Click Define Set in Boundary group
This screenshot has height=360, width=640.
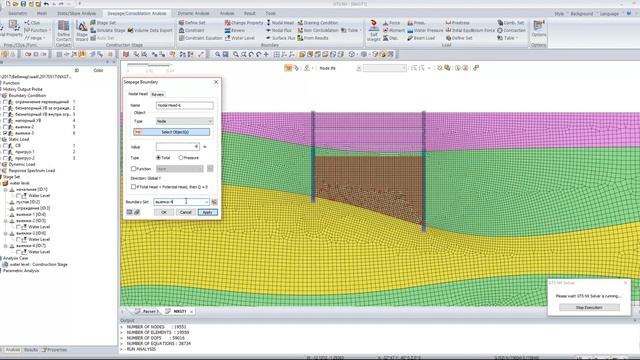(192, 23)
